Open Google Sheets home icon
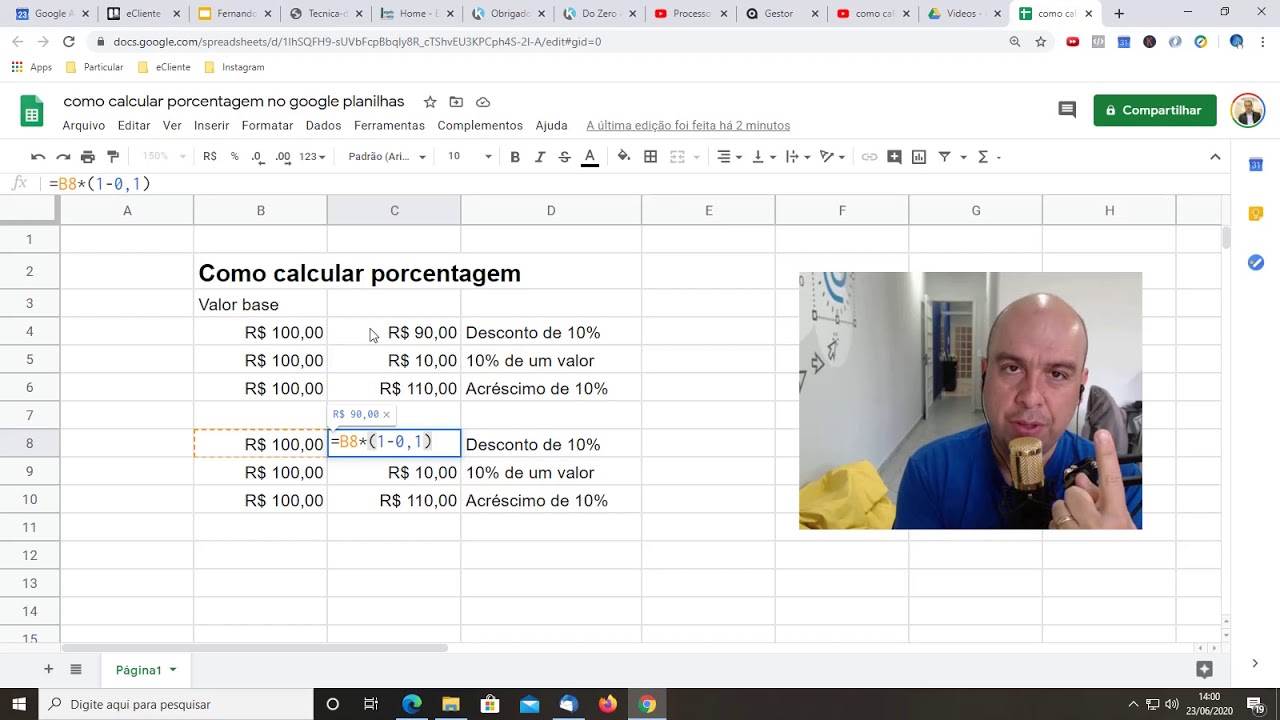 (32, 111)
